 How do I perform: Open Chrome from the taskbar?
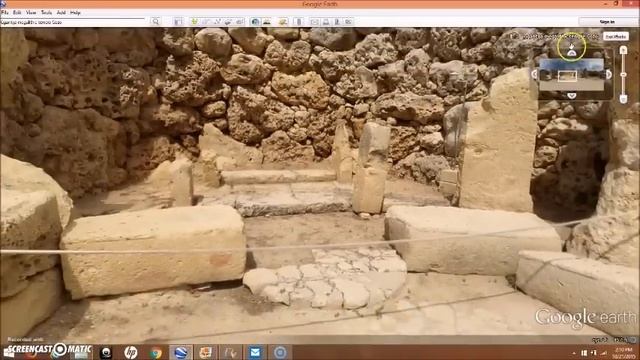tap(156, 352)
